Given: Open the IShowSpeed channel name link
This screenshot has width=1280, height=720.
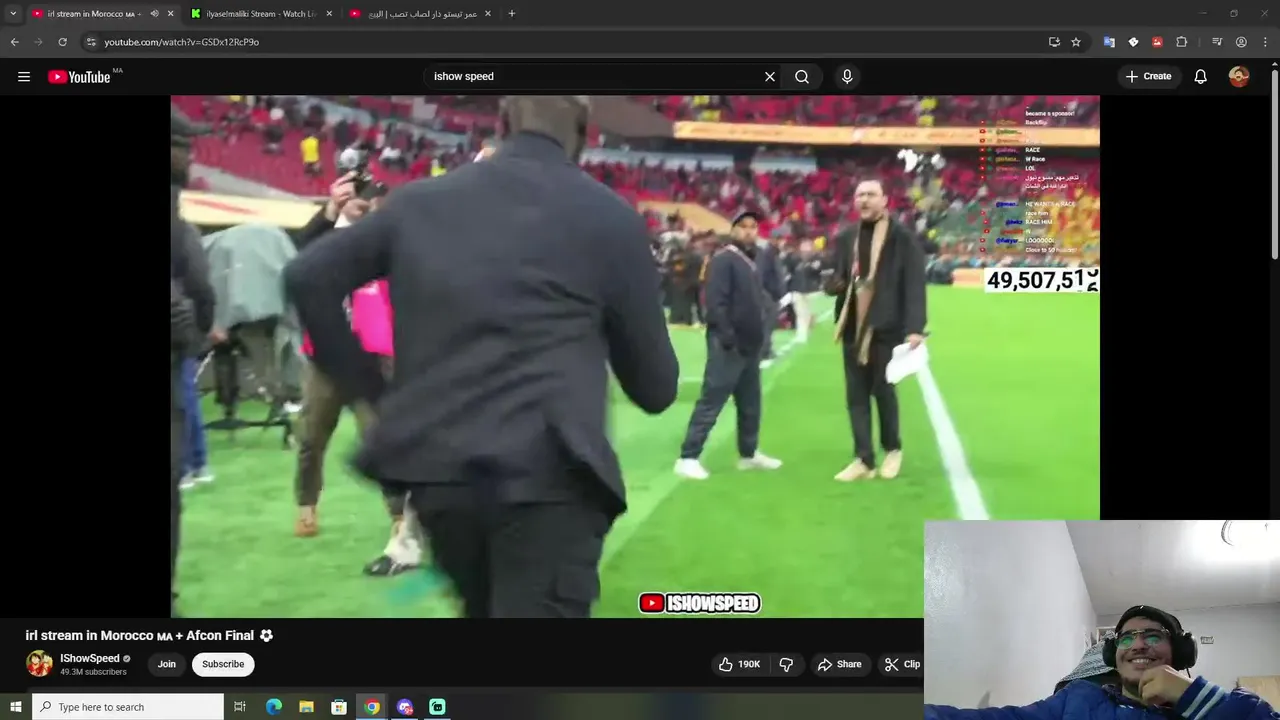Looking at the screenshot, I should click(x=90, y=658).
